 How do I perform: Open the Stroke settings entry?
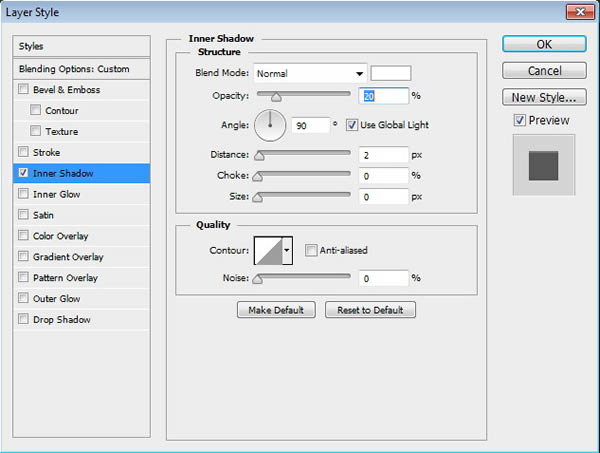pyautogui.click(x=47, y=152)
